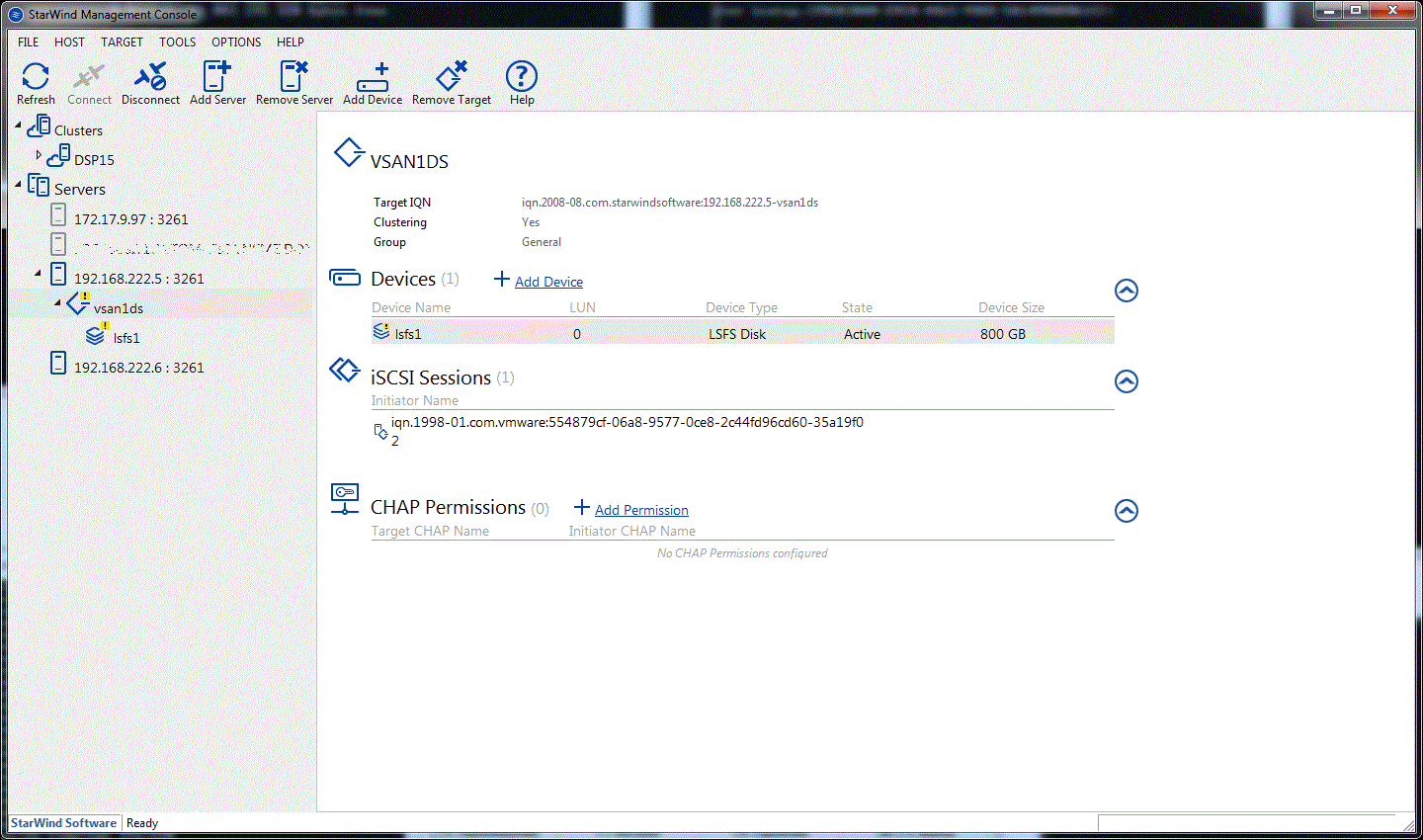Click the VMware initiator session icon
This screenshot has height=840, width=1423.
point(380,431)
